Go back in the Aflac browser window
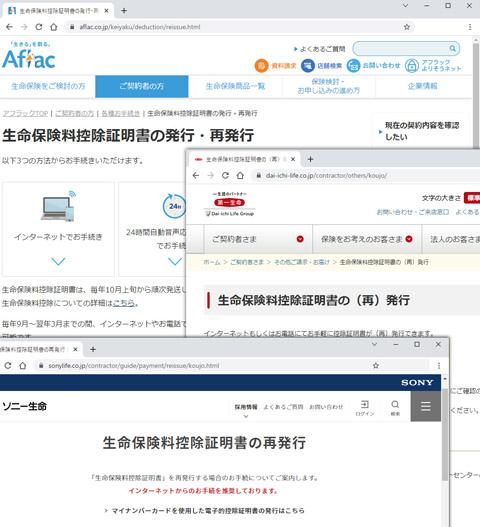Viewport: 480px width, 527px height. point(9,27)
